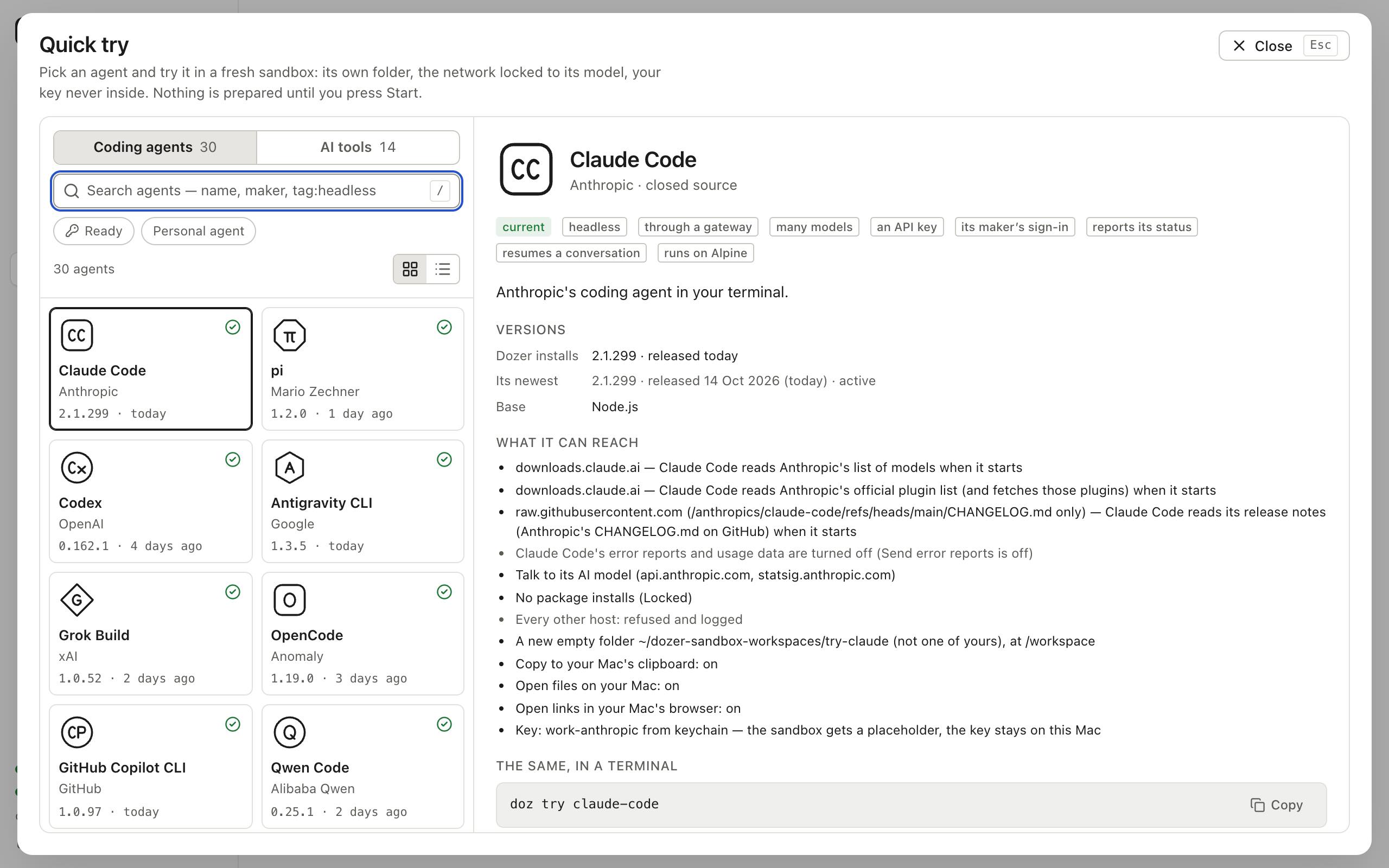
Task: Open the Coding agents tab
Action: (155, 148)
